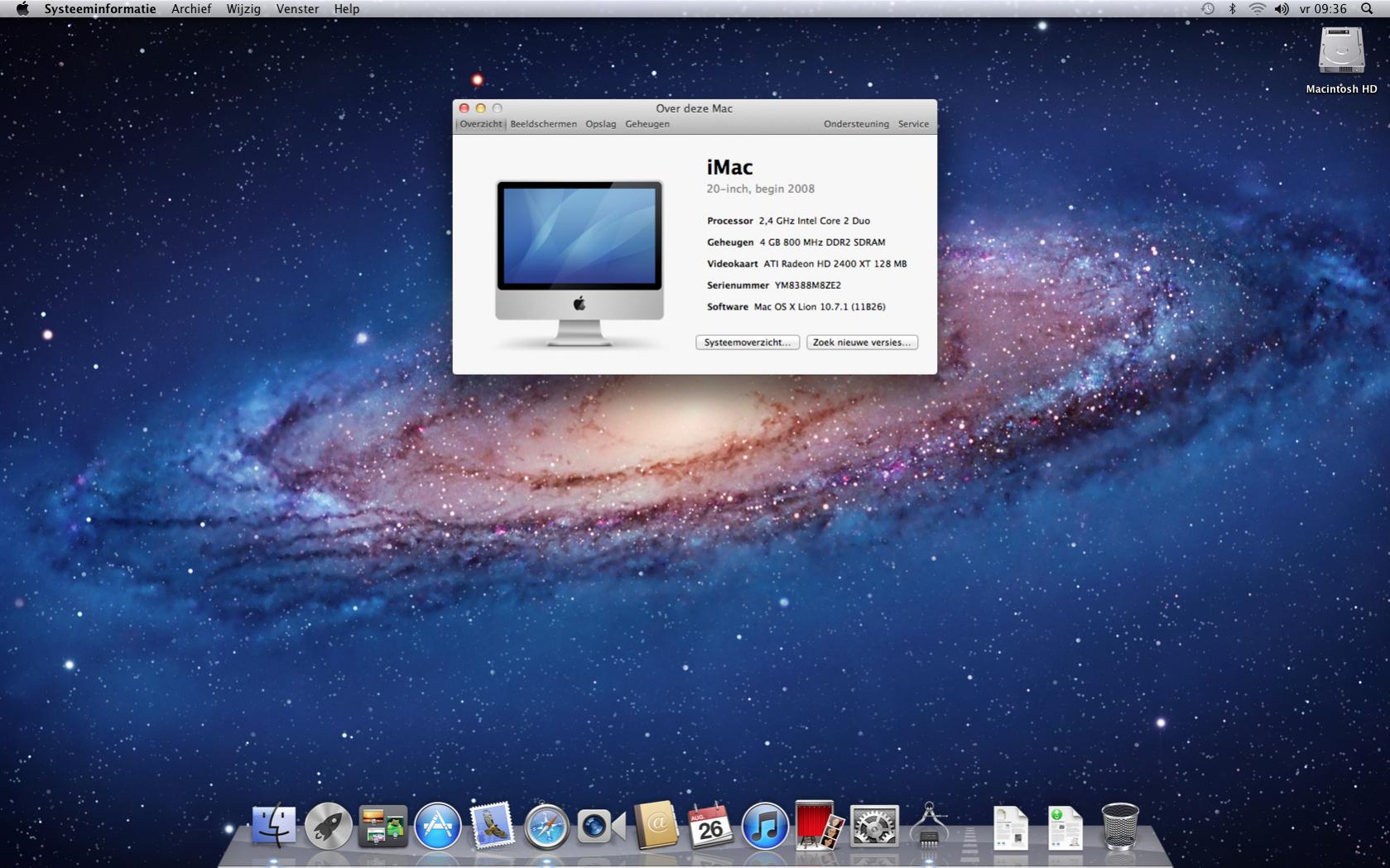Open the App Store Dock icon
Image resolution: width=1390 pixels, height=868 pixels.
pyautogui.click(x=437, y=825)
